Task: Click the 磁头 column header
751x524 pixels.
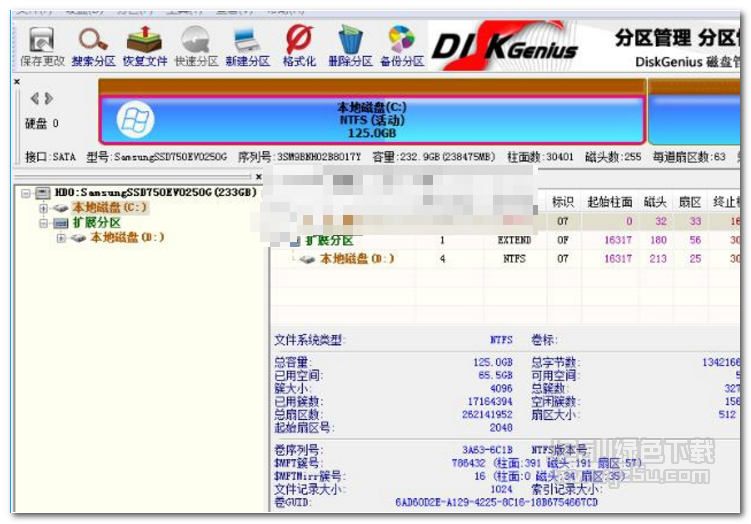Action: tap(655, 202)
